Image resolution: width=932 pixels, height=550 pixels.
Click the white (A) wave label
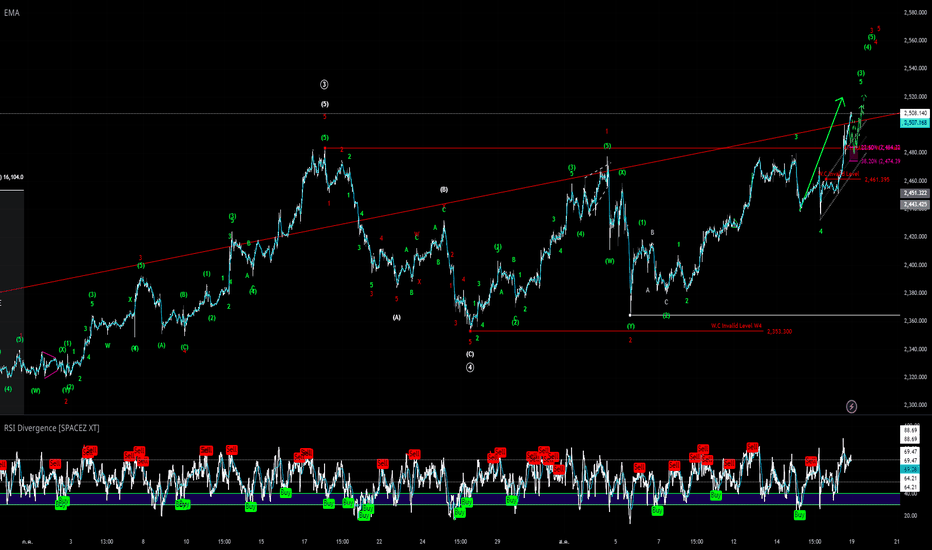coord(396,318)
